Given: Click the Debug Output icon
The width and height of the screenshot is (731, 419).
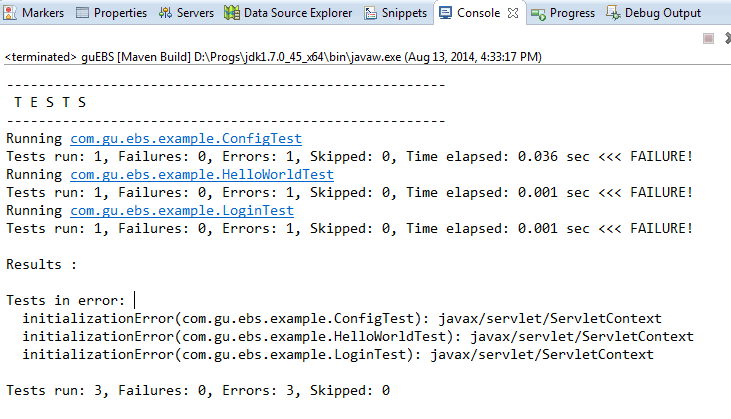Looking at the screenshot, I should pyautogui.click(x=613, y=13).
